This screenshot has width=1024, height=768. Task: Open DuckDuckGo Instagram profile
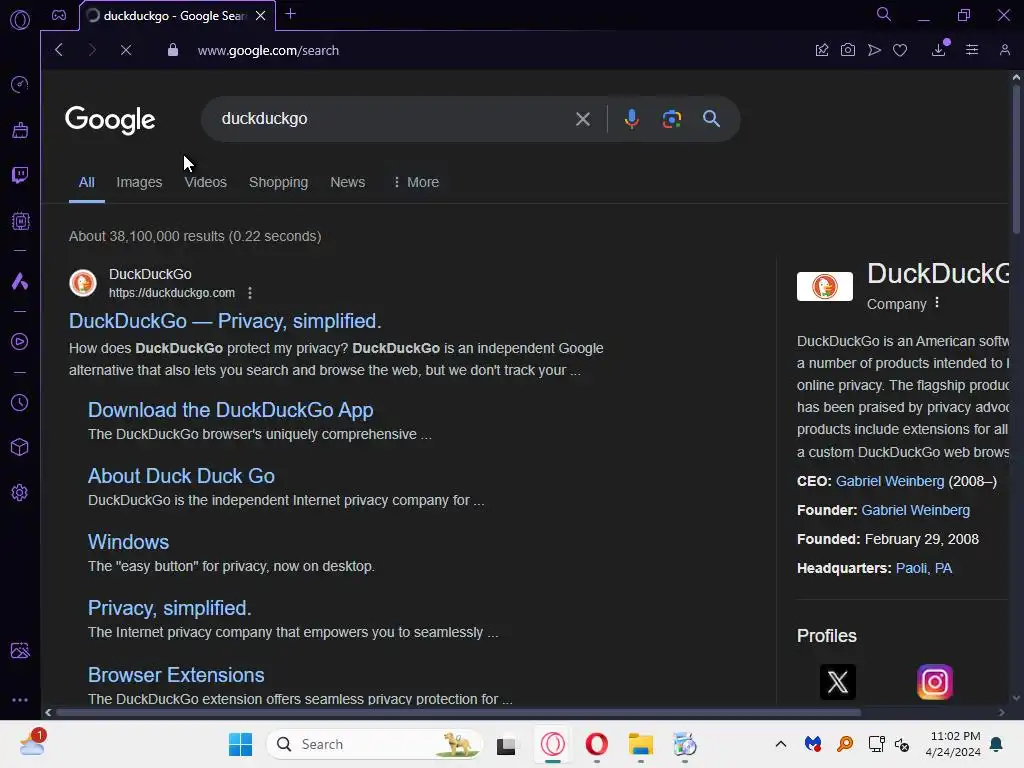935,682
